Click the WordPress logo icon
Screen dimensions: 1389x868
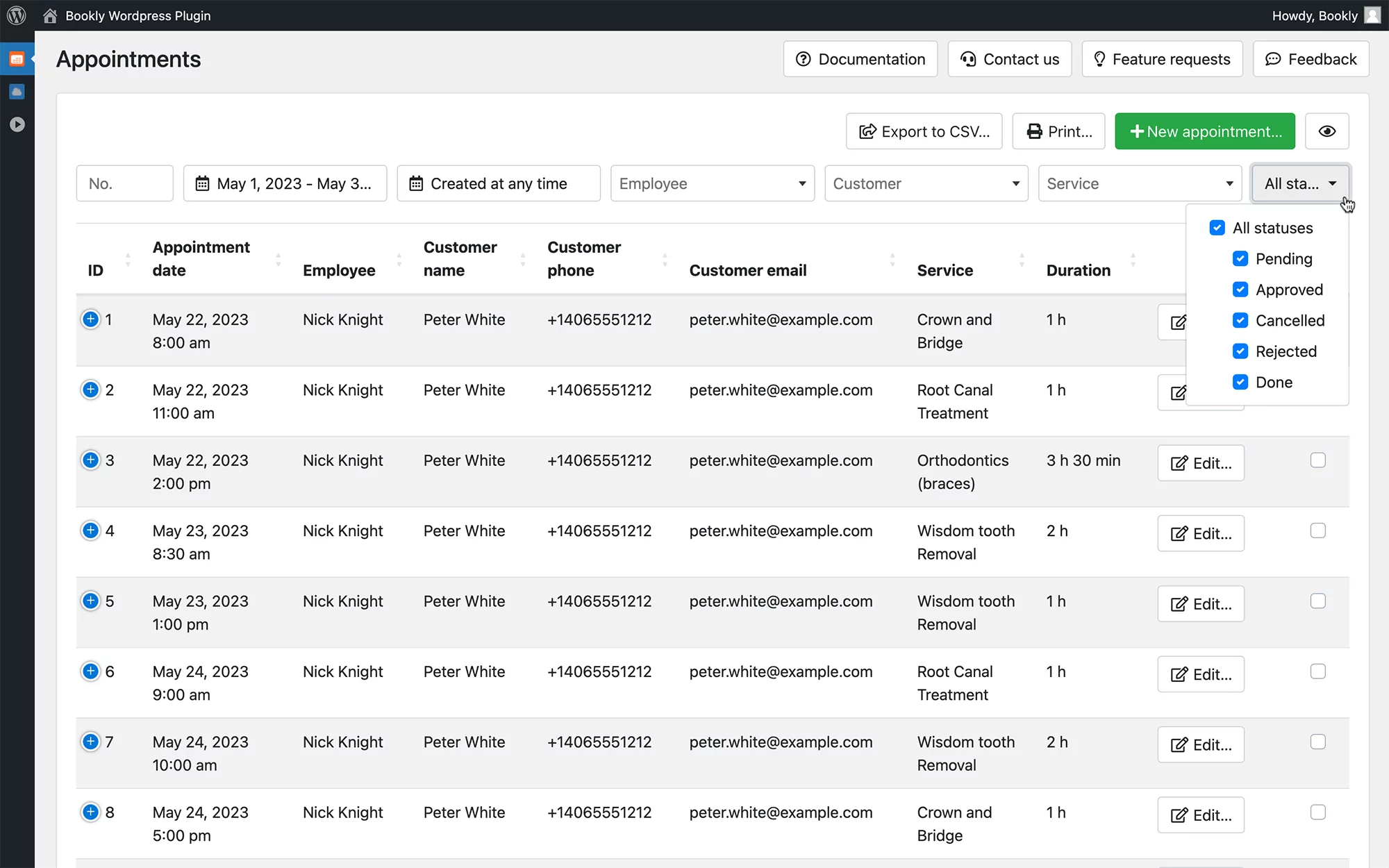coord(17,15)
